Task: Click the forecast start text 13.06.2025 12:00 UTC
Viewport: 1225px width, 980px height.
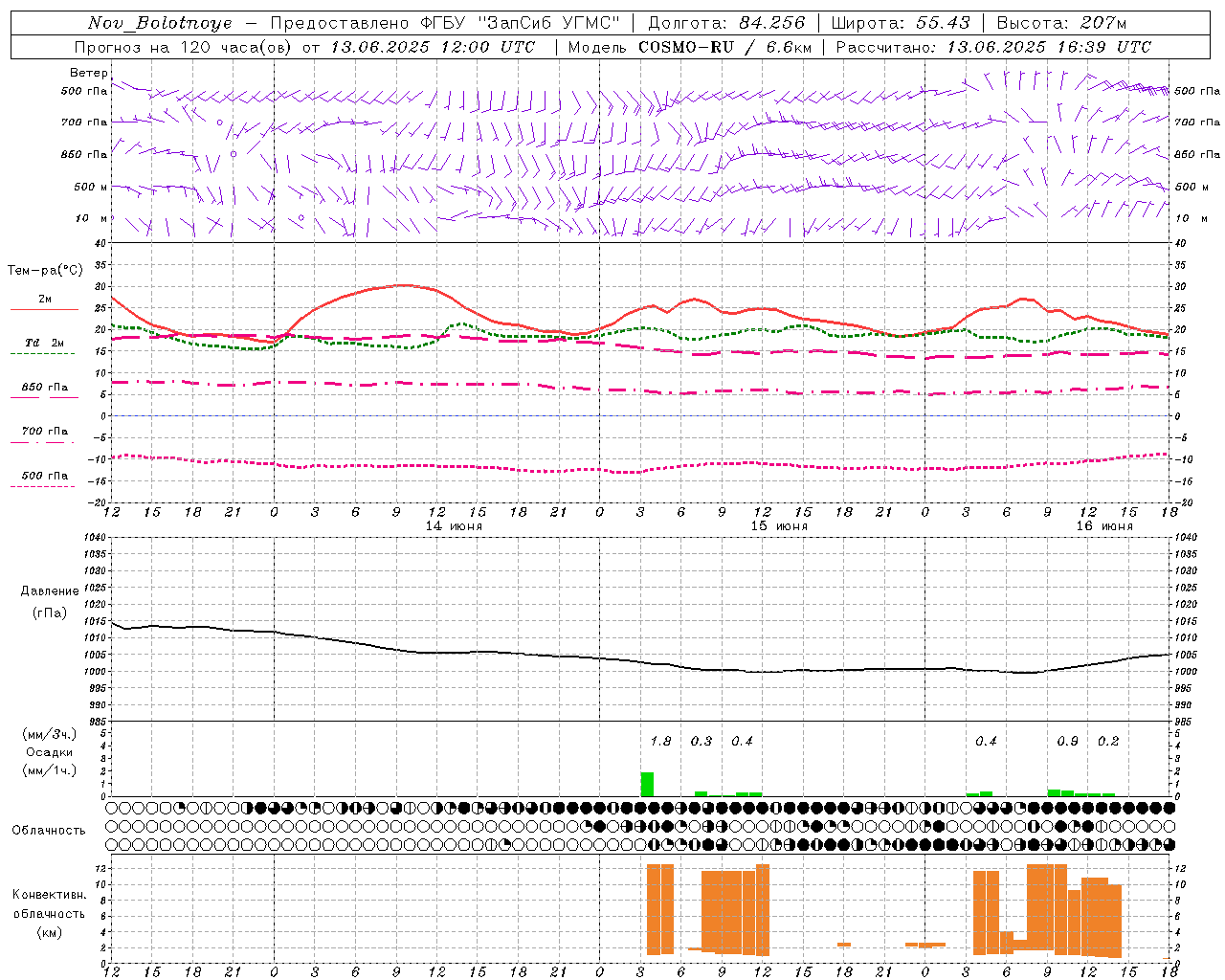Action: [433, 47]
